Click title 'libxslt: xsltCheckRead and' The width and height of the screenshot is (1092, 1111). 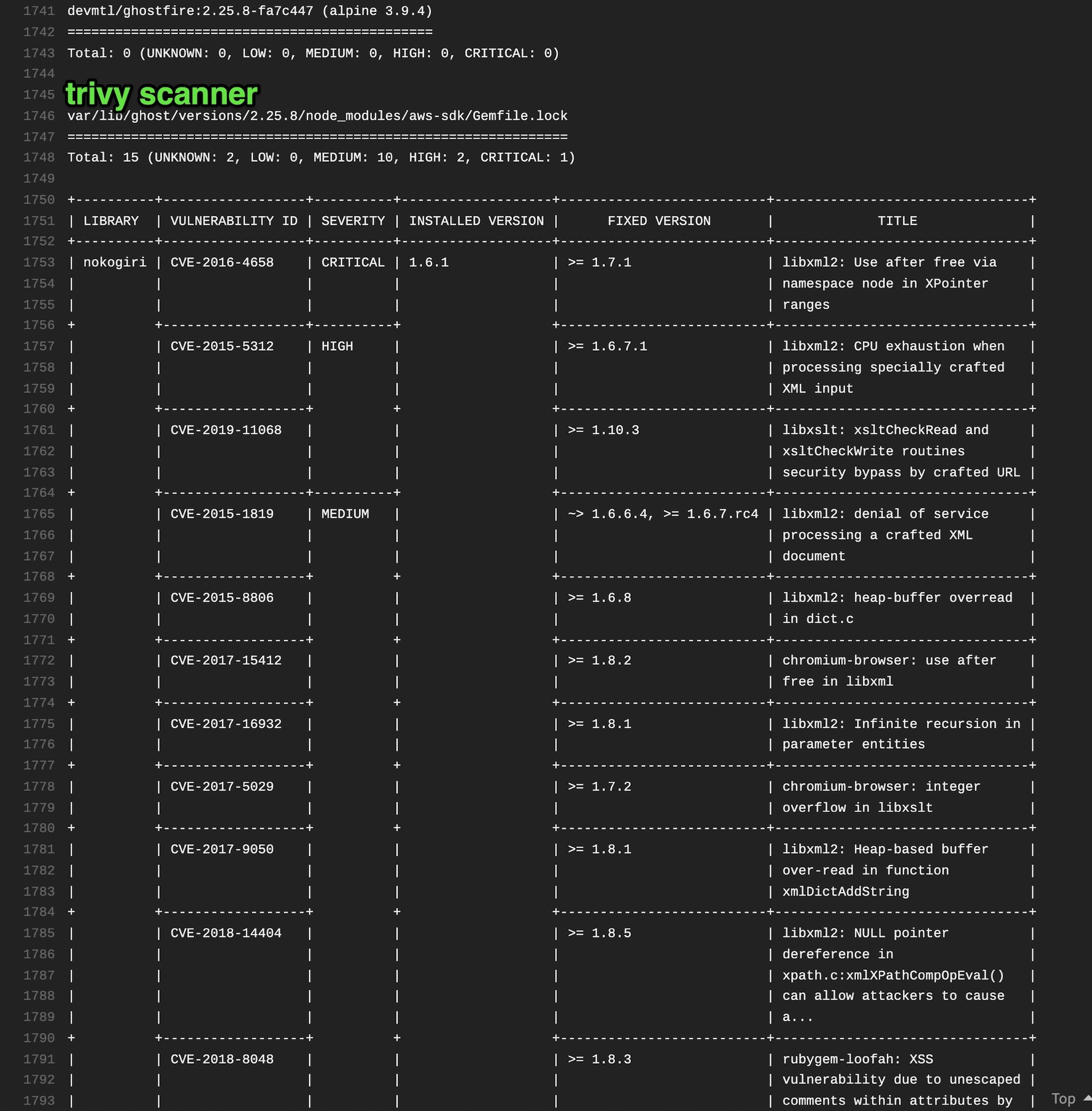886,430
